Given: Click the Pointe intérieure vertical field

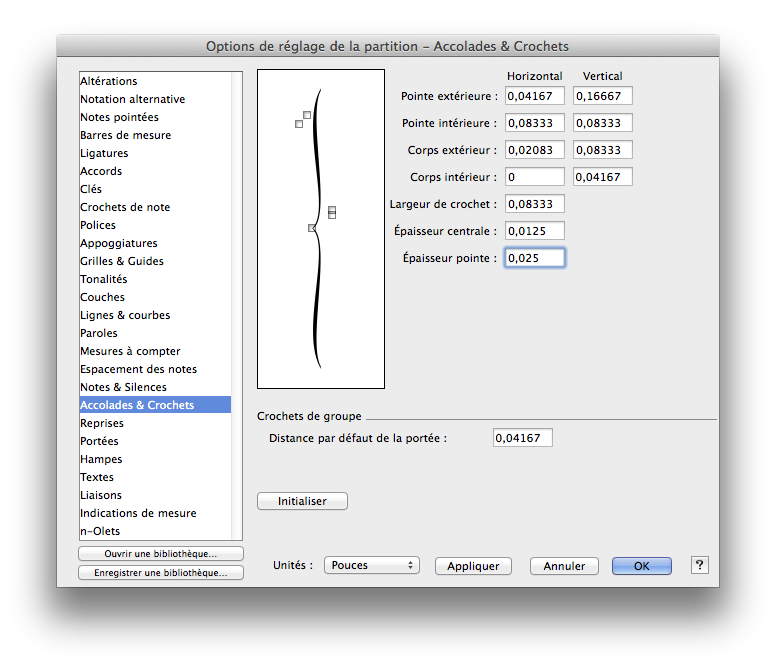Looking at the screenshot, I should coord(602,123).
